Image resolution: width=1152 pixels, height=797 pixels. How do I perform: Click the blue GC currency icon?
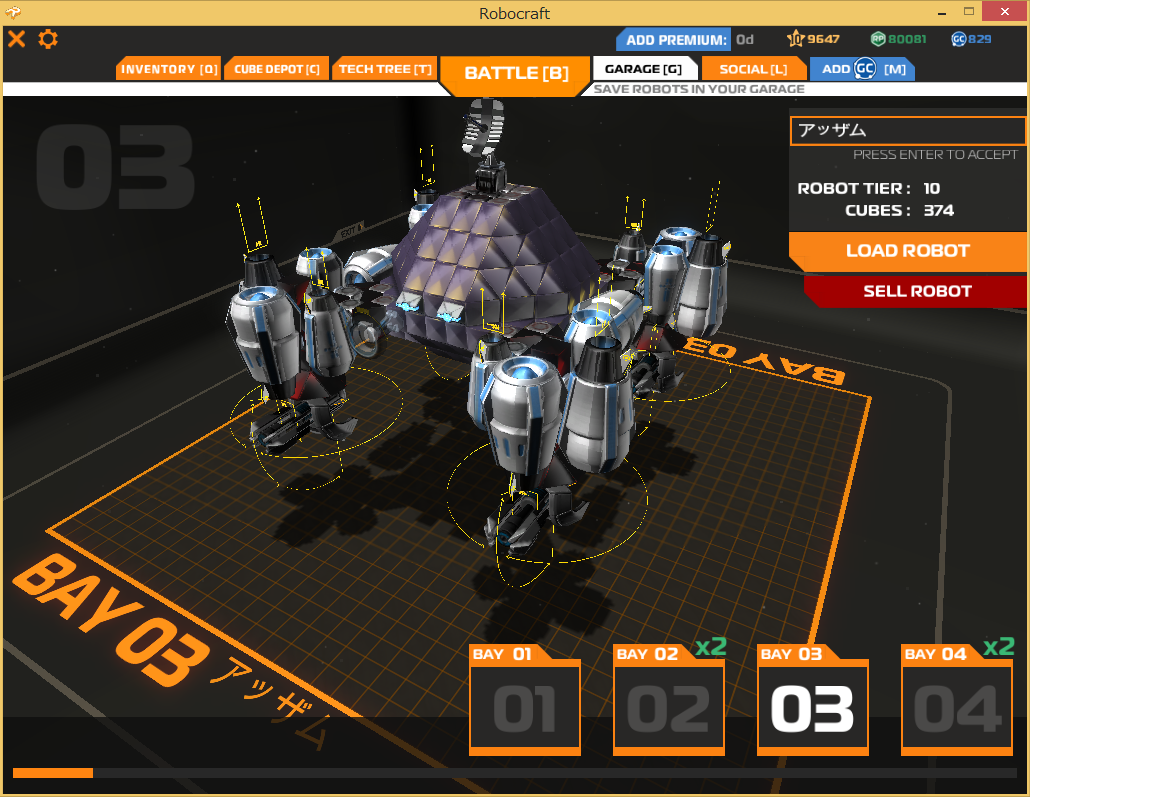(x=958, y=39)
